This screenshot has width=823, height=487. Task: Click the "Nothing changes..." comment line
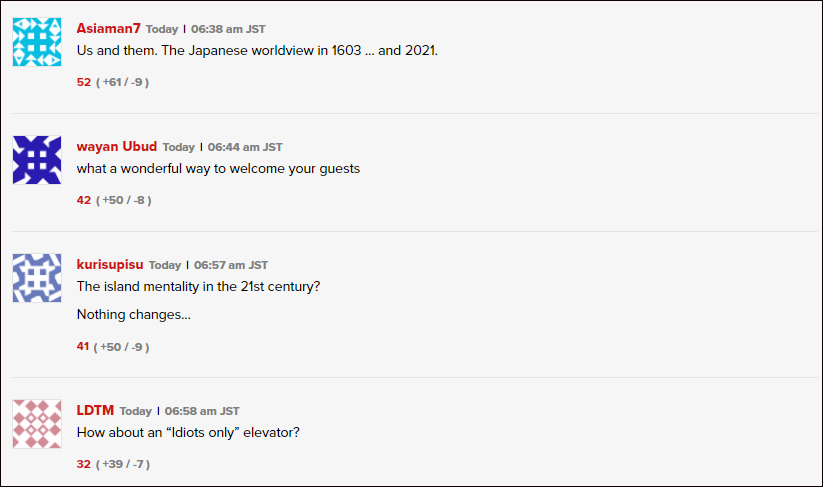pos(133,315)
